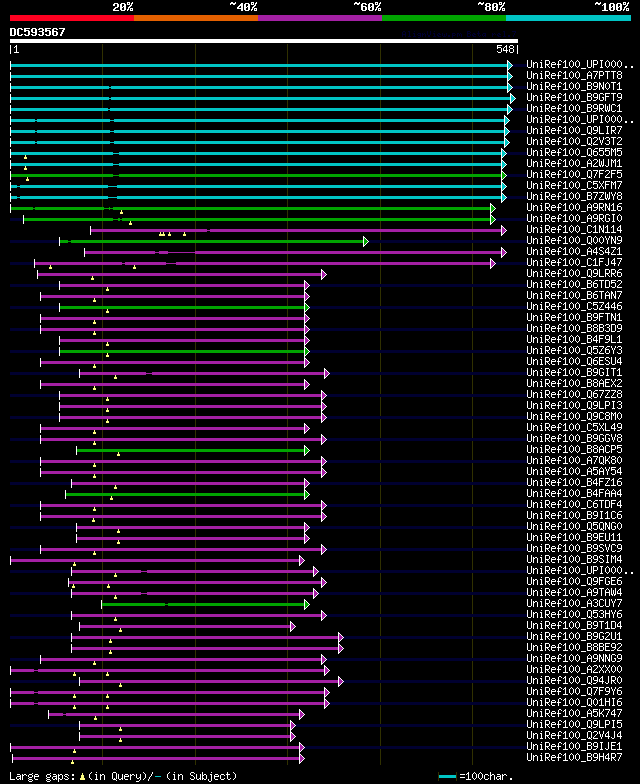The height and width of the screenshot is (784, 640).
Task: Select the UniRef100_B9H4R7 label
Action: click(x=574, y=758)
